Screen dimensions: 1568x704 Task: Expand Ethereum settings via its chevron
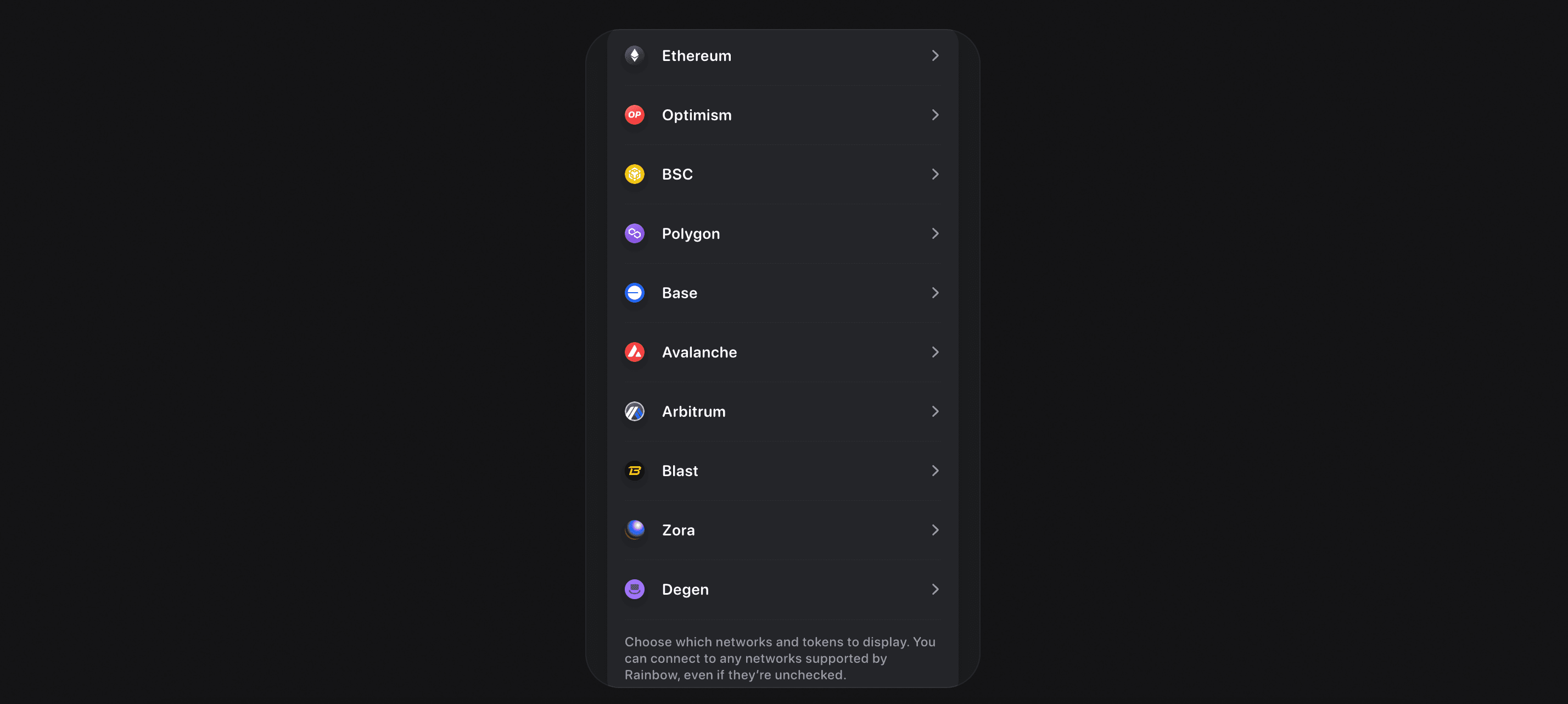[935, 55]
